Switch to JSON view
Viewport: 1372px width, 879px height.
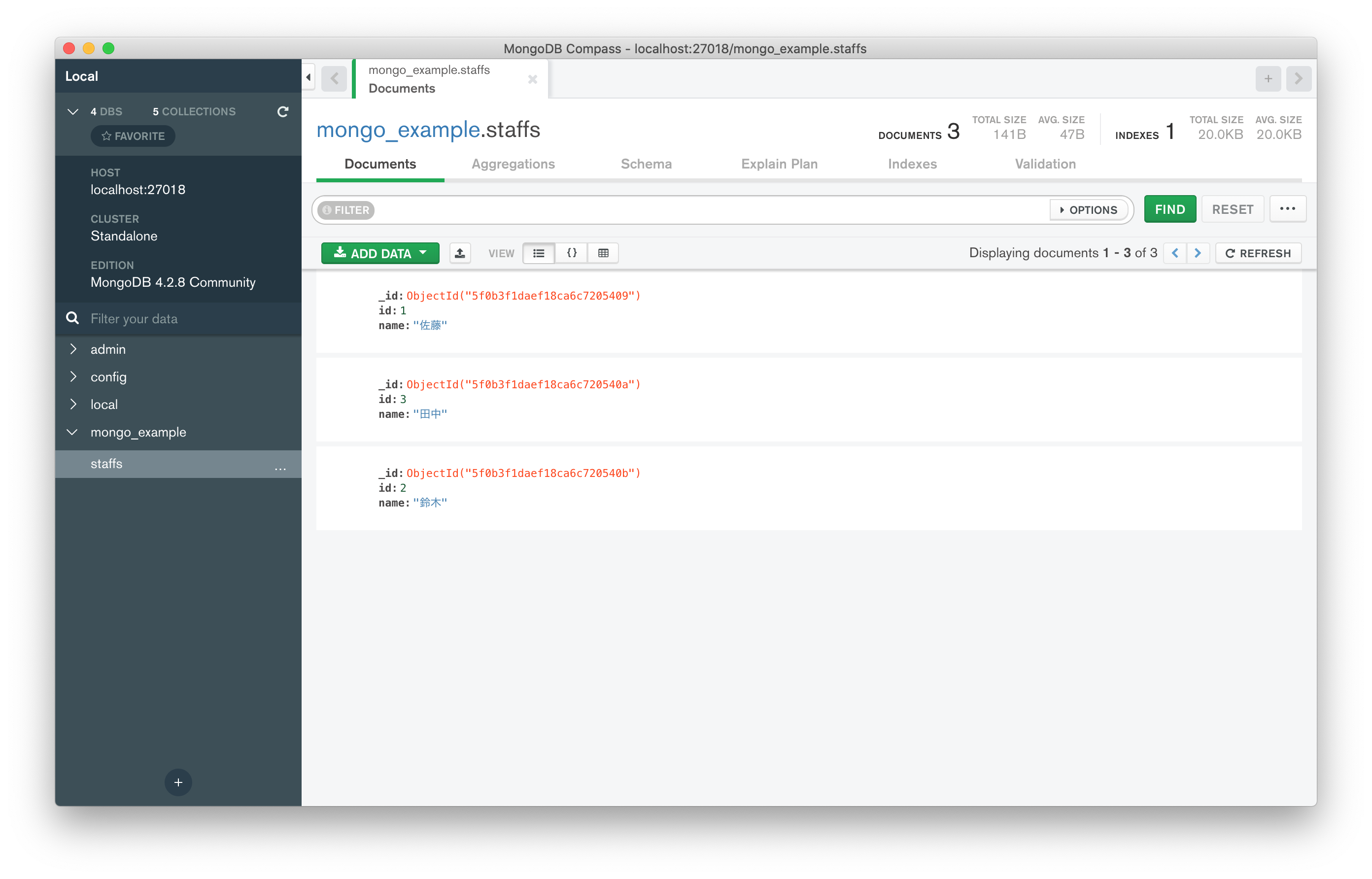click(x=571, y=253)
